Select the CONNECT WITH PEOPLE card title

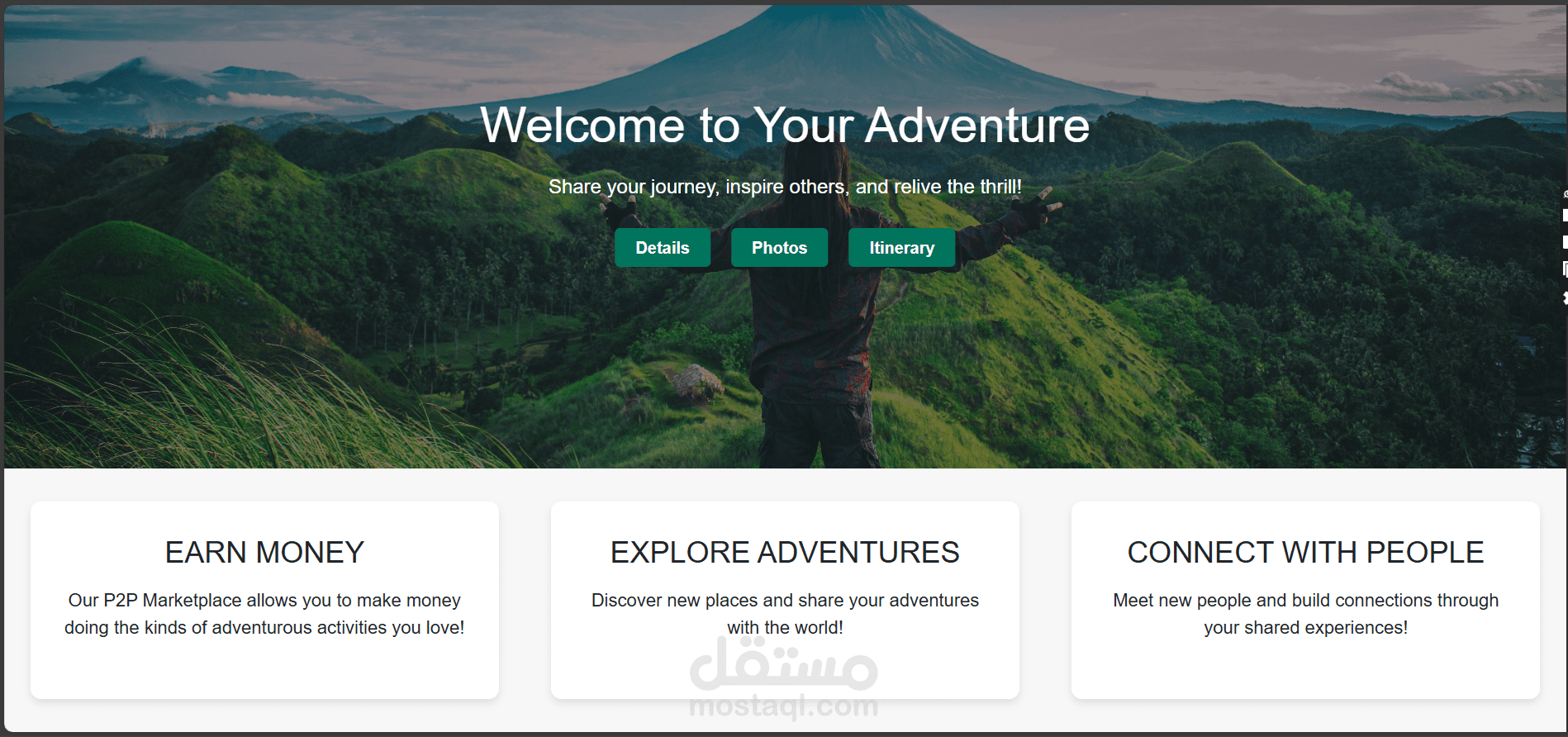(x=1305, y=552)
